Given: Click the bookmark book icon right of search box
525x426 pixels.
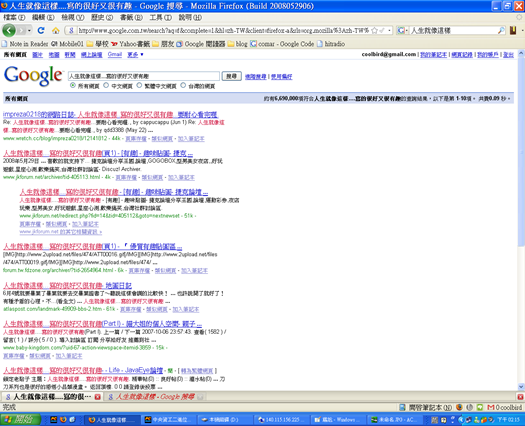Looking at the screenshot, I should pos(513,30).
